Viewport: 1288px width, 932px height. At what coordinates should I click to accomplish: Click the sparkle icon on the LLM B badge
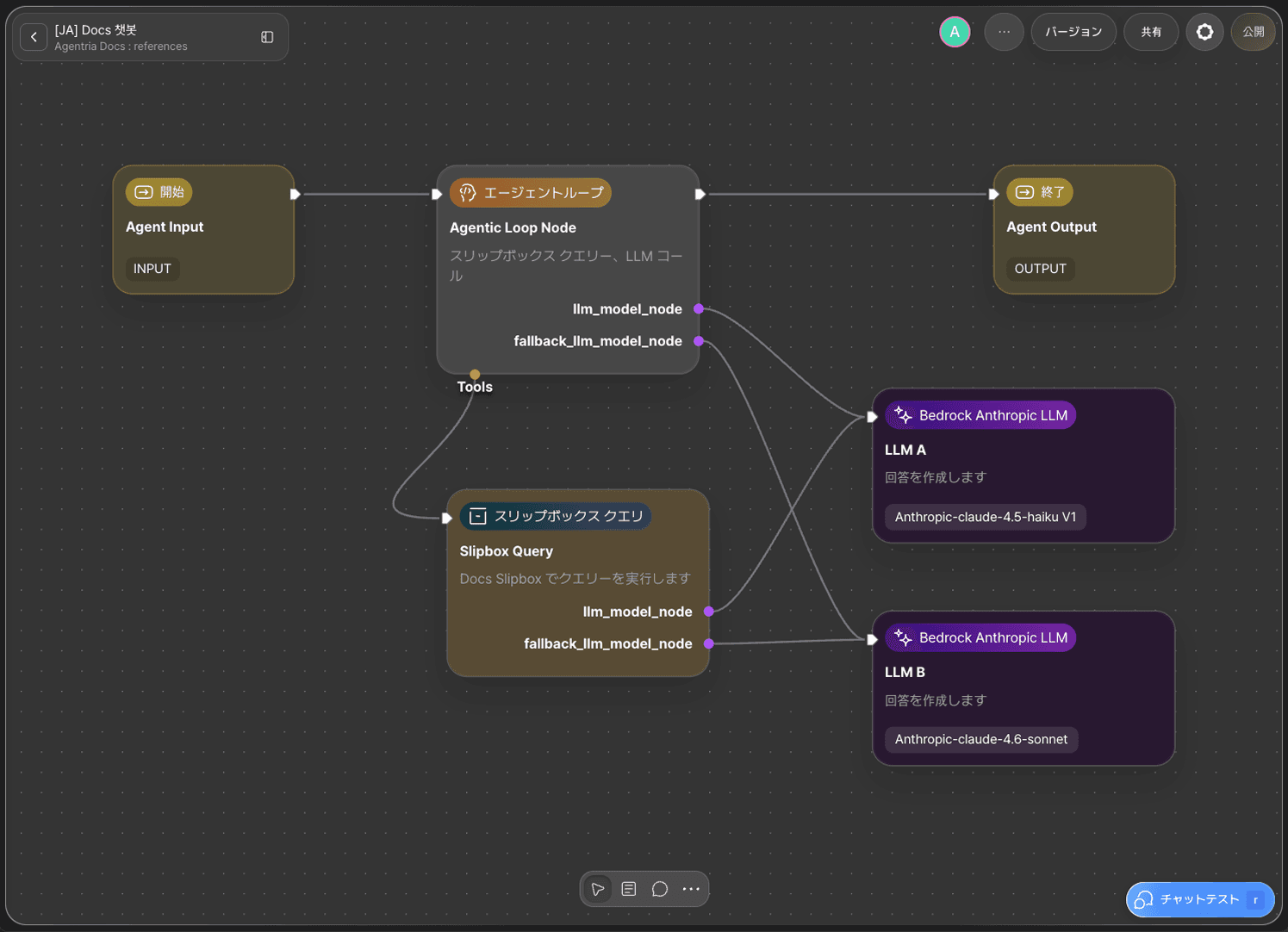[903, 637]
